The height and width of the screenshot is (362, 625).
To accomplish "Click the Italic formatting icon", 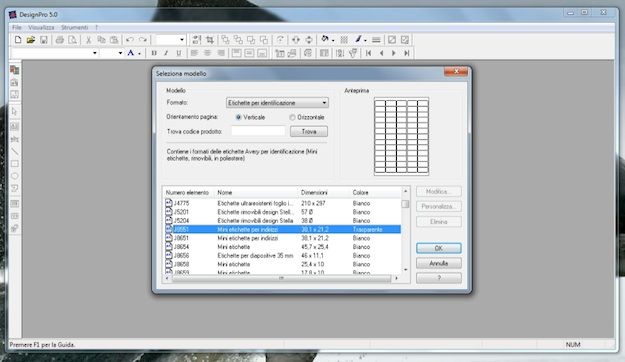I will point(166,53).
